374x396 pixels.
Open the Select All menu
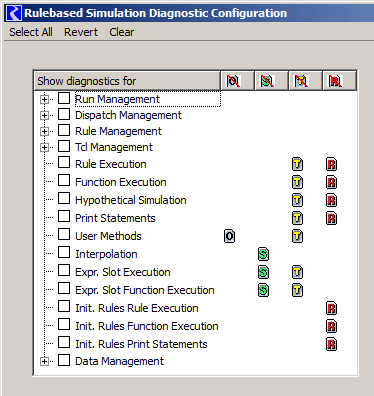[x=31, y=32]
